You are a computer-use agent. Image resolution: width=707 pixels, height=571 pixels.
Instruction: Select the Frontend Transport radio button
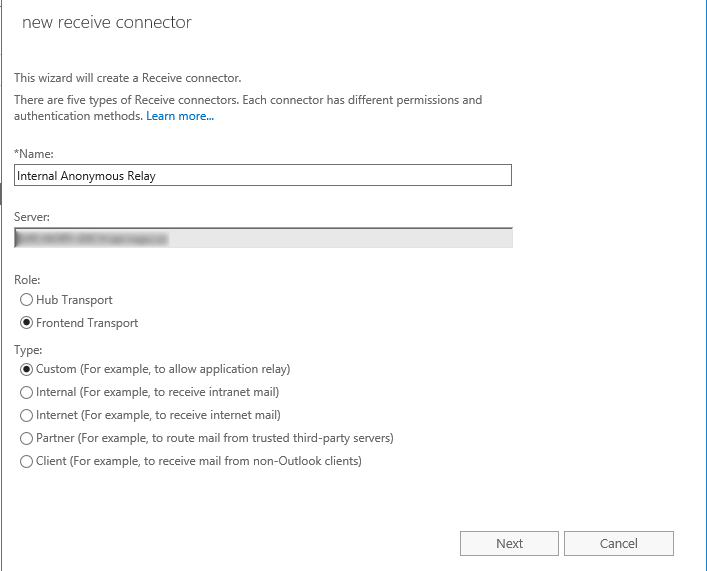(x=27, y=322)
